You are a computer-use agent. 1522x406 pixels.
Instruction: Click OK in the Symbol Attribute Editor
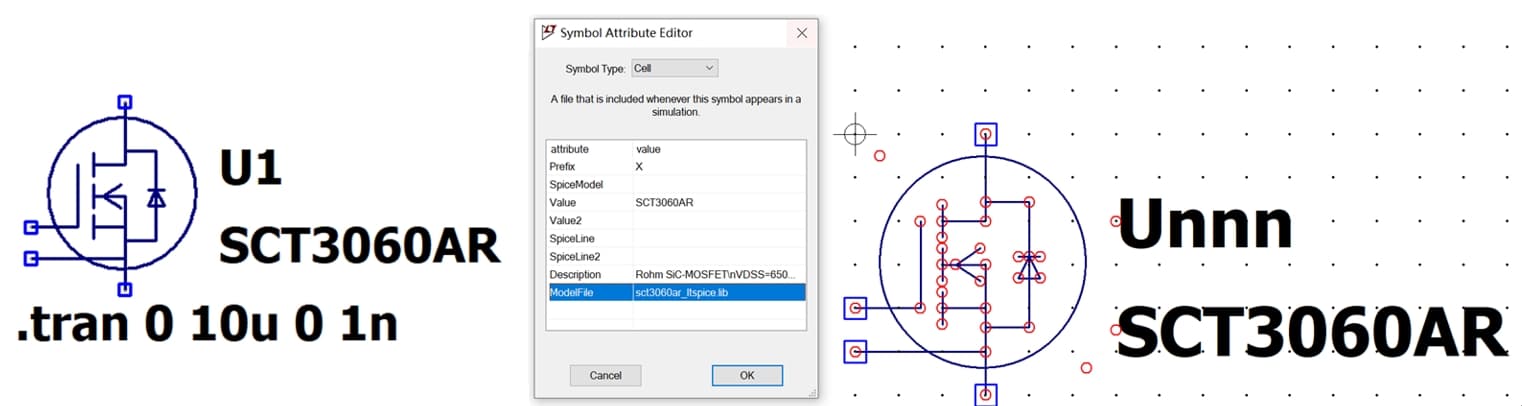747,375
